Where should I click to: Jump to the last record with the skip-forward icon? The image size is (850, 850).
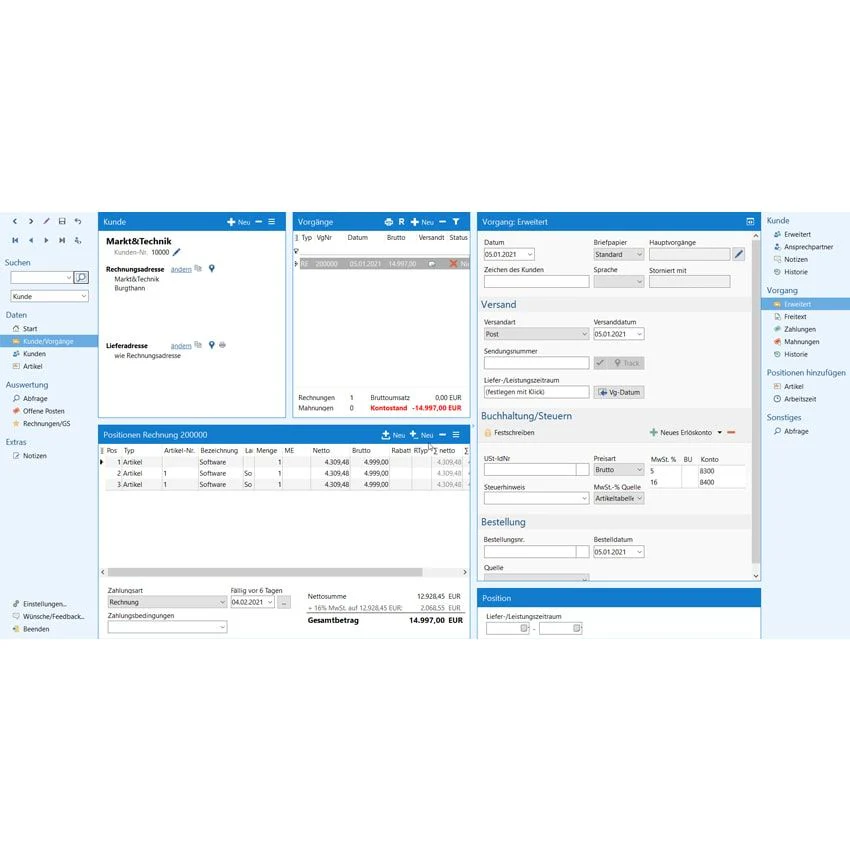pyautogui.click(x=62, y=240)
